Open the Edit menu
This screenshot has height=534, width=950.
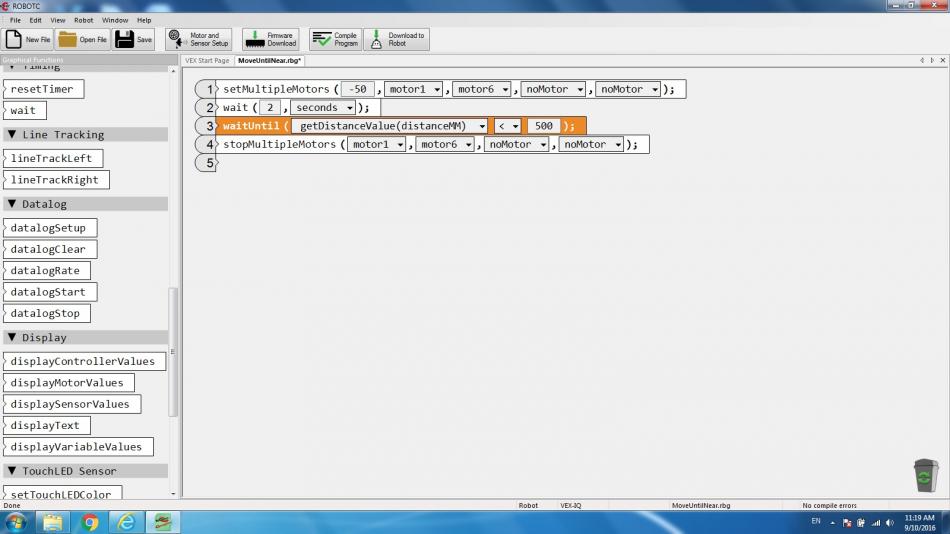tap(36, 20)
